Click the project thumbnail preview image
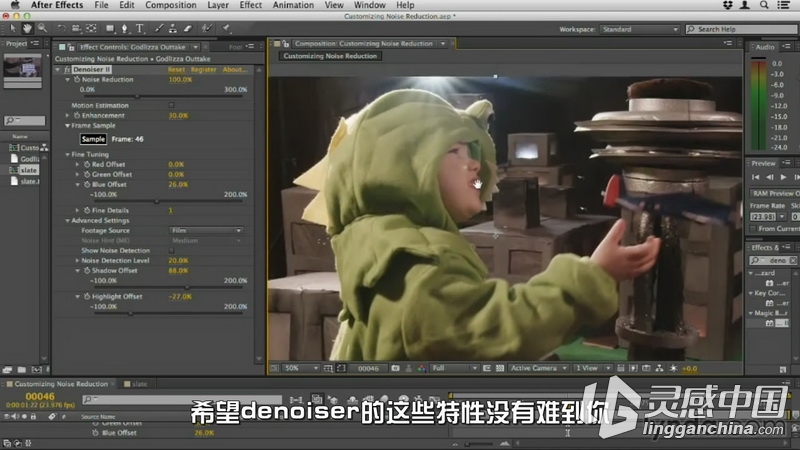Screen dimensions: 800x450 click(22, 67)
